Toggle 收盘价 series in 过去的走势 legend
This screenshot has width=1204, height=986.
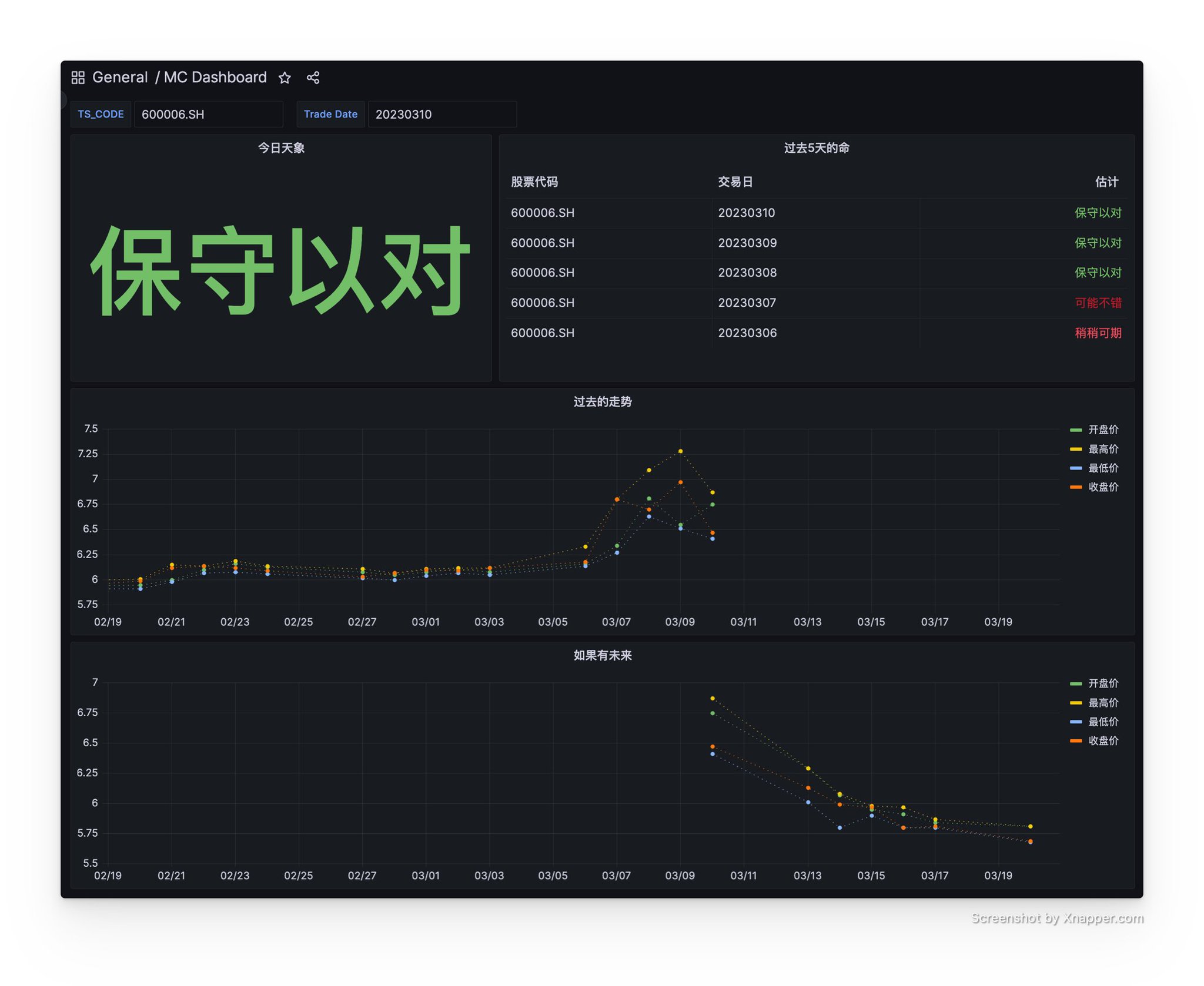pos(1103,487)
